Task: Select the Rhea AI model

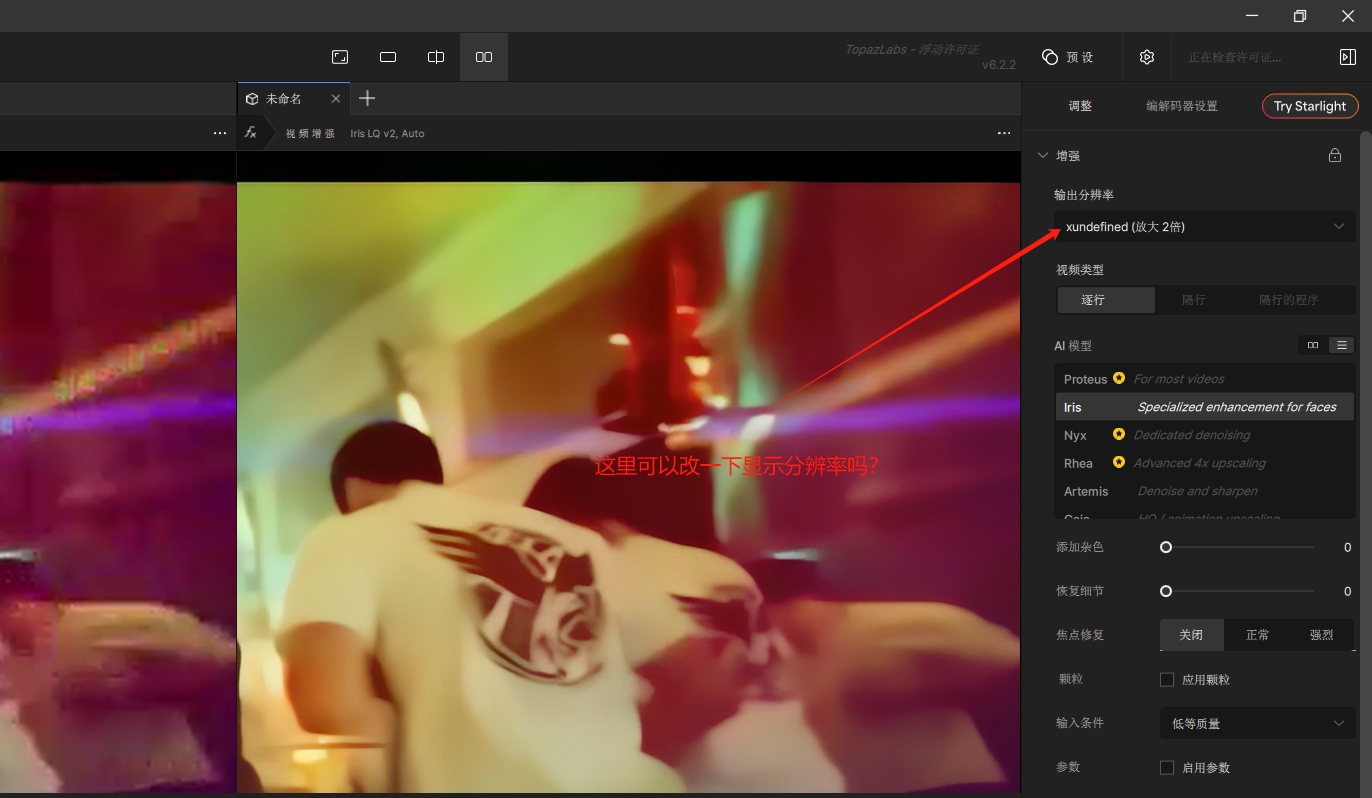Action: [x=1205, y=463]
